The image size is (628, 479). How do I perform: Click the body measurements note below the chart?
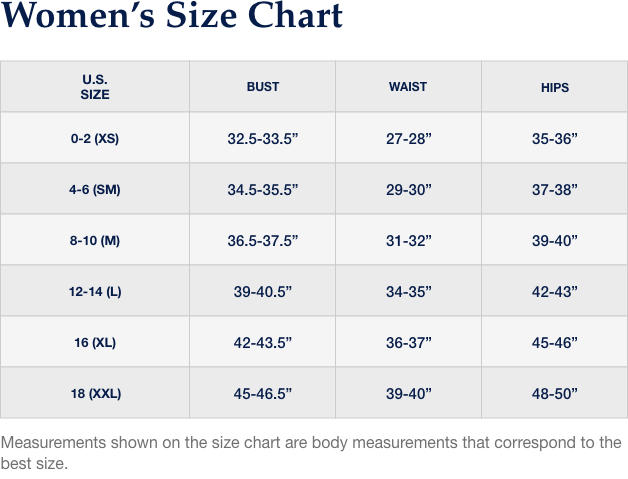[x=310, y=452]
